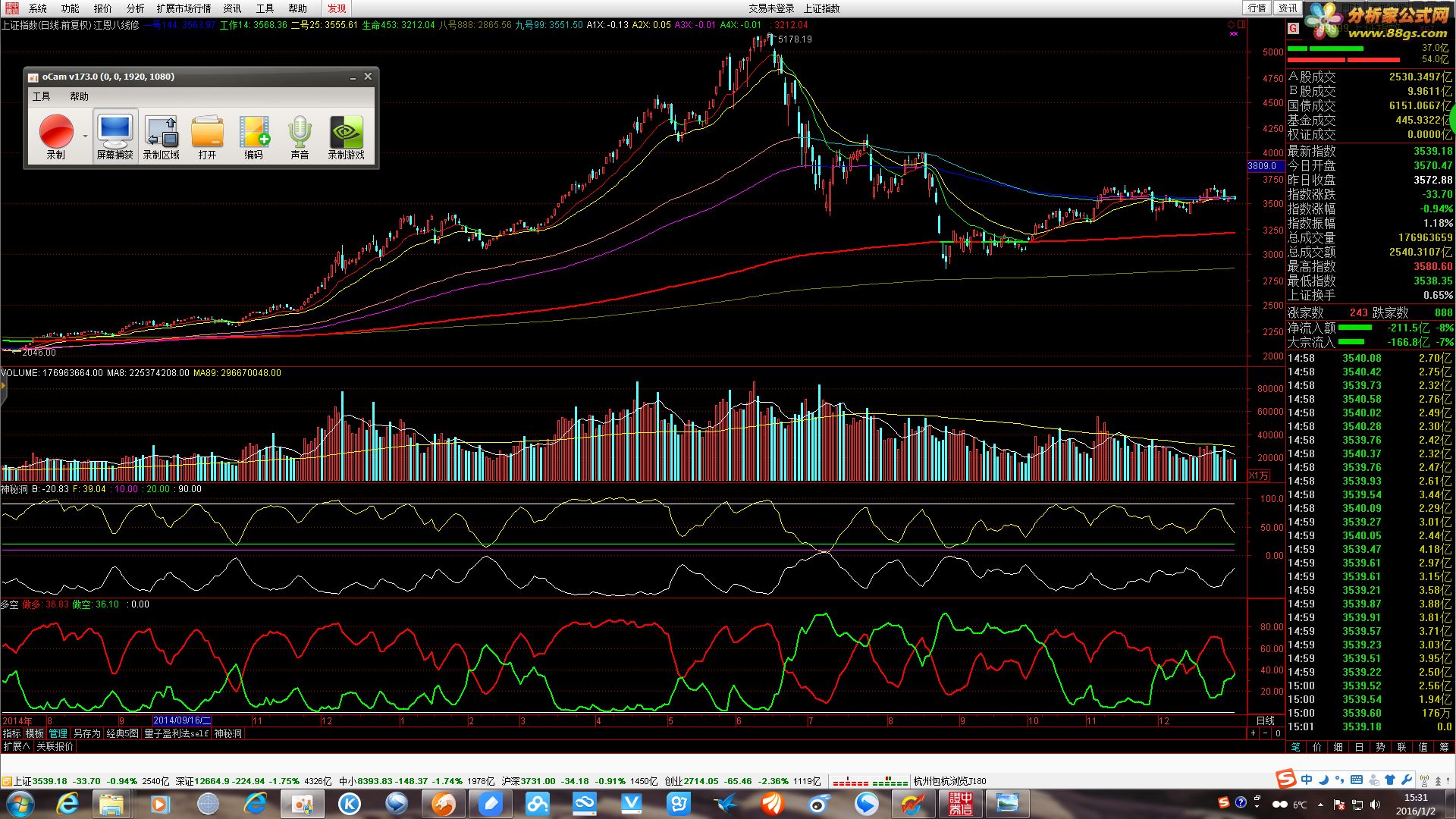Select the 量子盈利法self template tab
The width and height of the screenshot is (1456, 819).
click(x=176, y=733)
